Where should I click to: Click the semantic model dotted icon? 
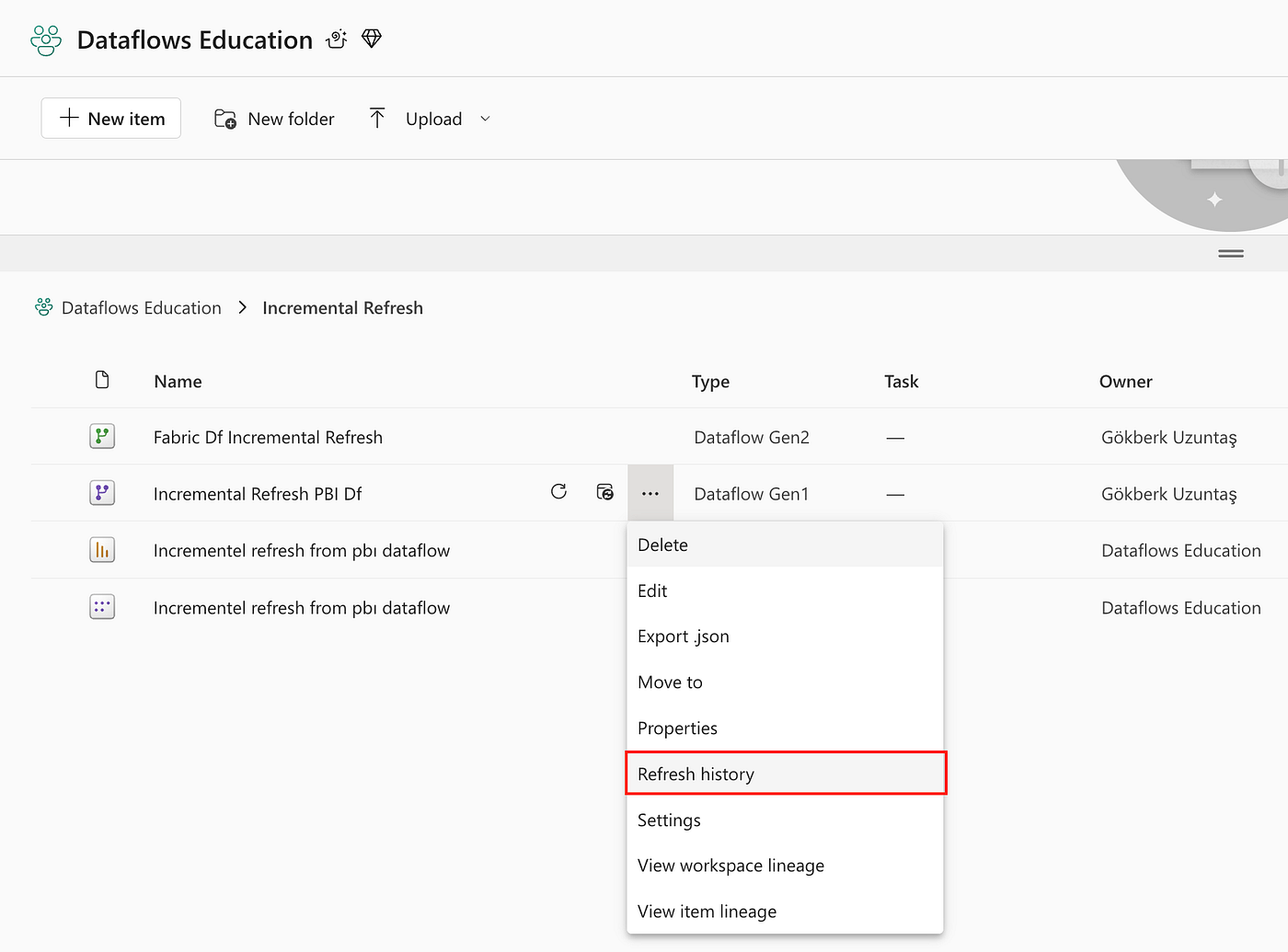(x=102, y=607)
